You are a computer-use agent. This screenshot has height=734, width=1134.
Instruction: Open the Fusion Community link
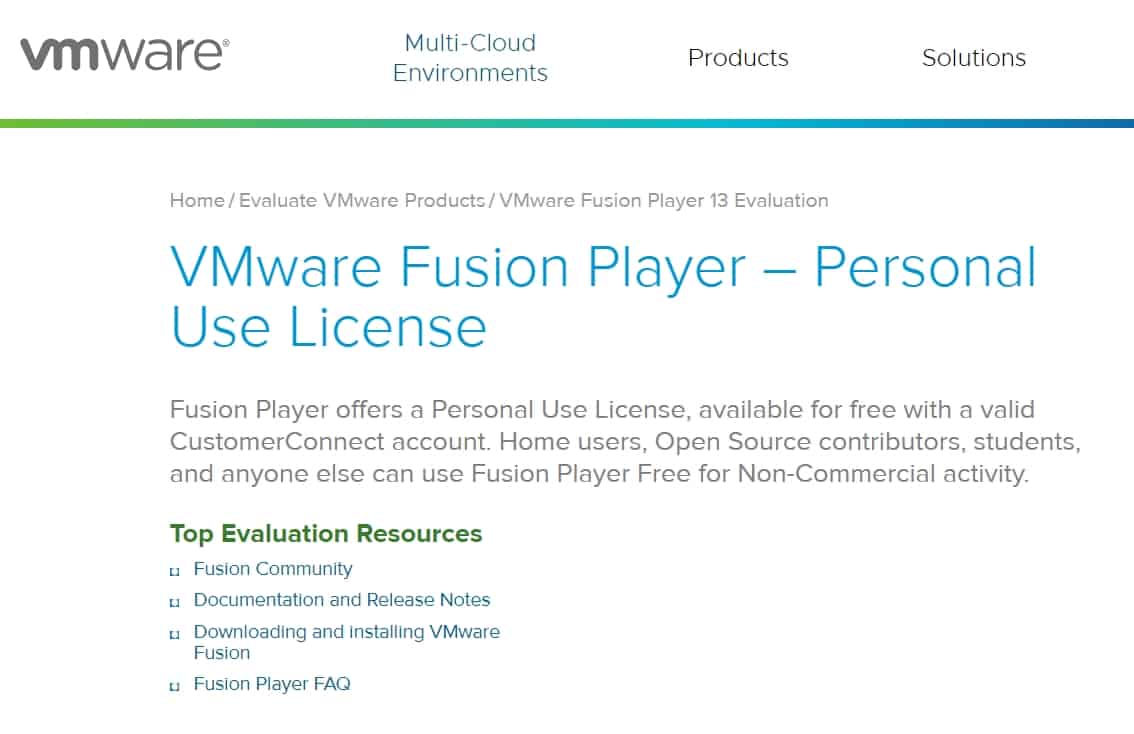pyautogui.click(x=273, y=569)
